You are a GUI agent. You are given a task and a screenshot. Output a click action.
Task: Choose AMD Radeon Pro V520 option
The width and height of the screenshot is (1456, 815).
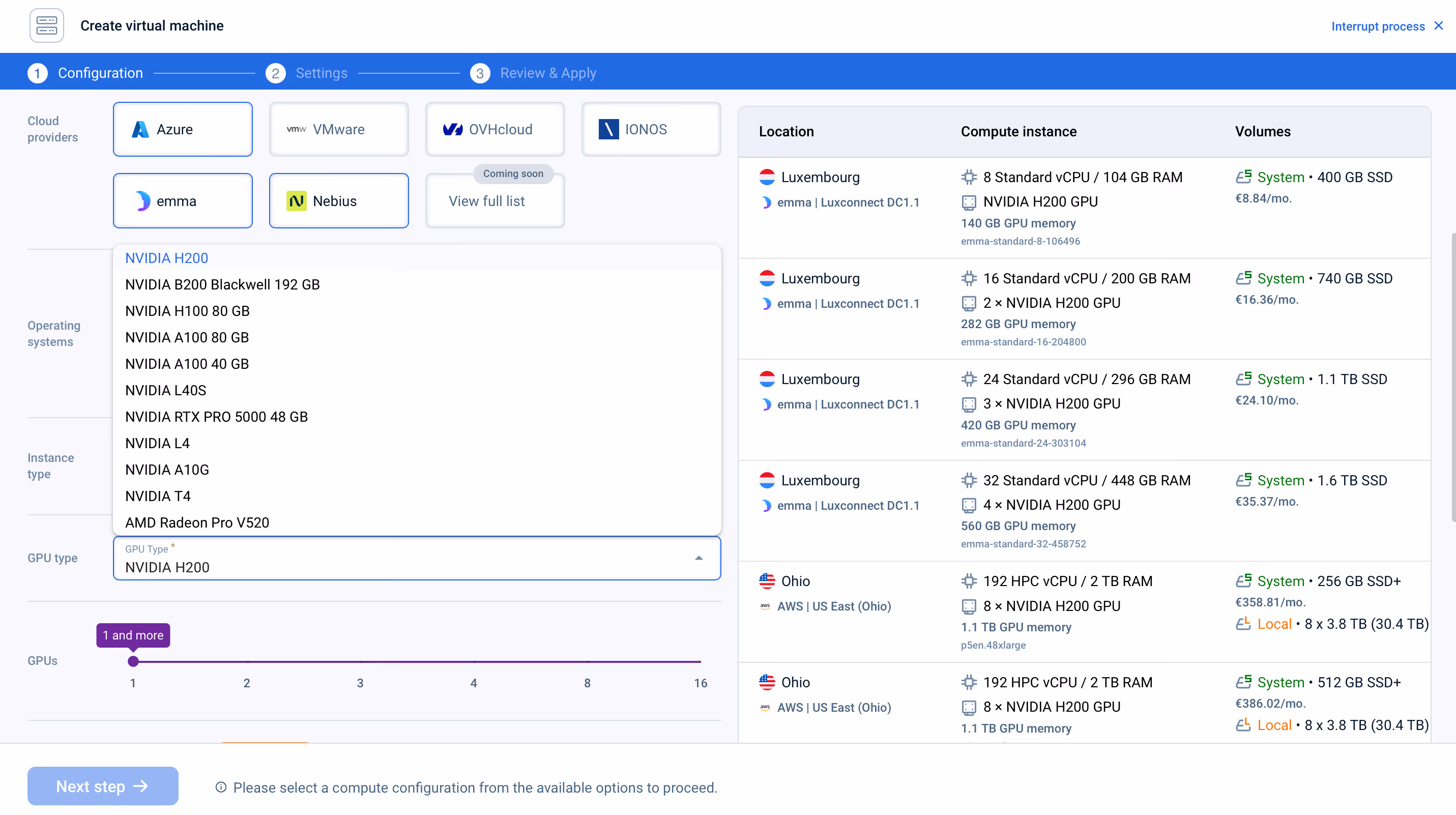click(417, 523)
